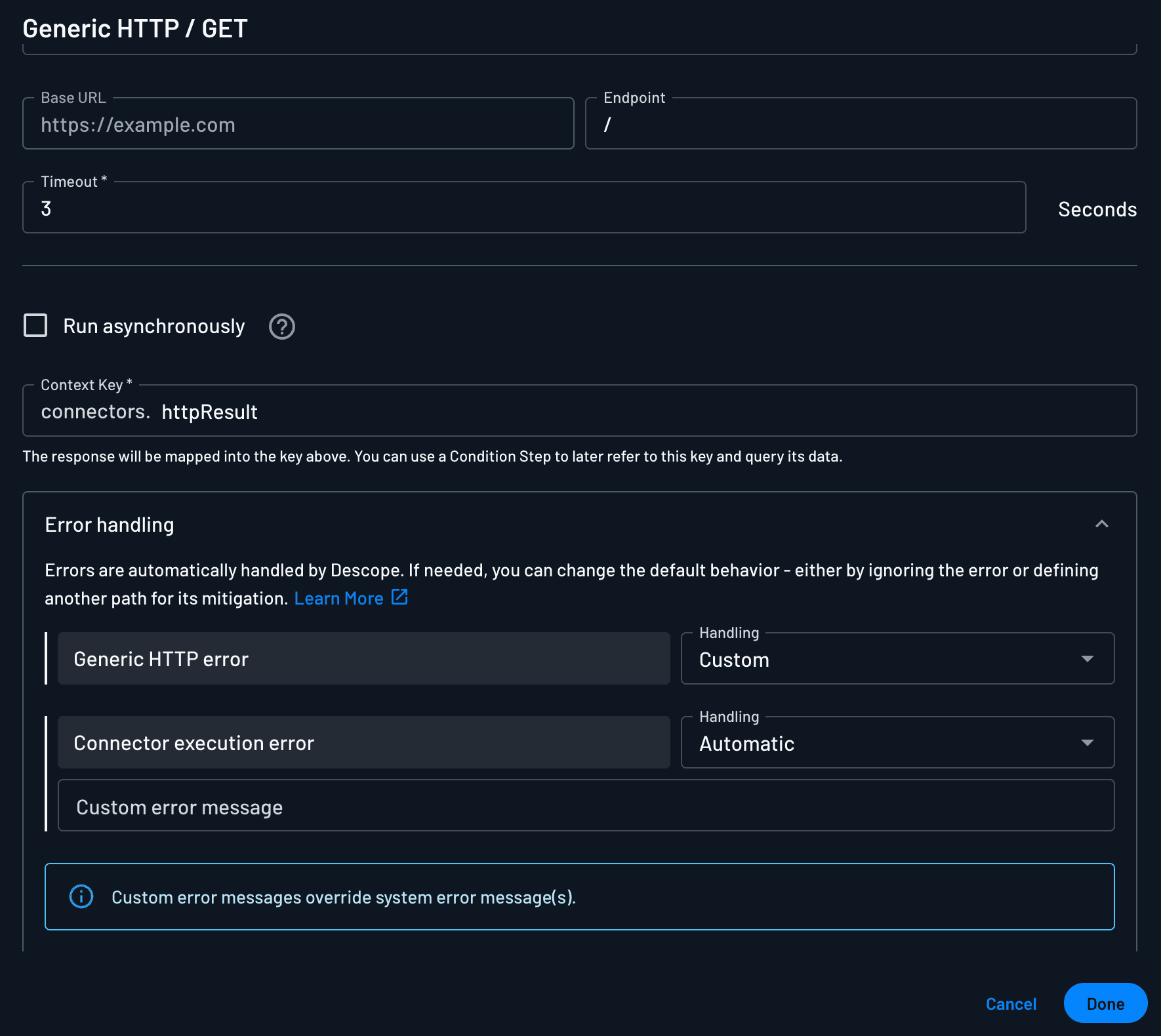Open the Learn More documentation link
1161x1036 pixels.
[338, 597]
